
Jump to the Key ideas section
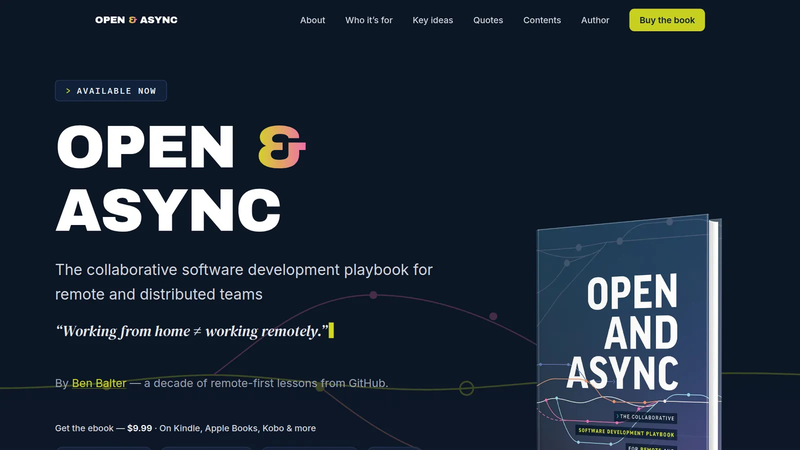[x=433, y=20]
